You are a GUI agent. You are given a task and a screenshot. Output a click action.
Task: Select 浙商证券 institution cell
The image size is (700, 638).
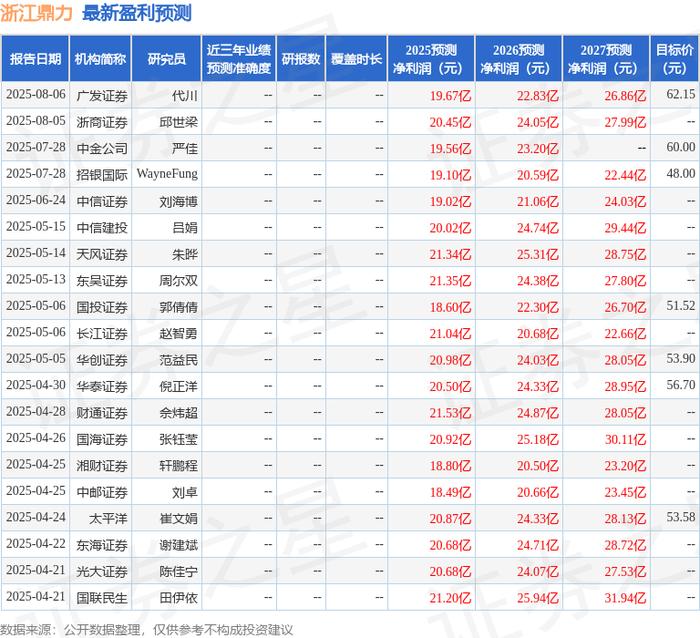[x=102, y=122]
